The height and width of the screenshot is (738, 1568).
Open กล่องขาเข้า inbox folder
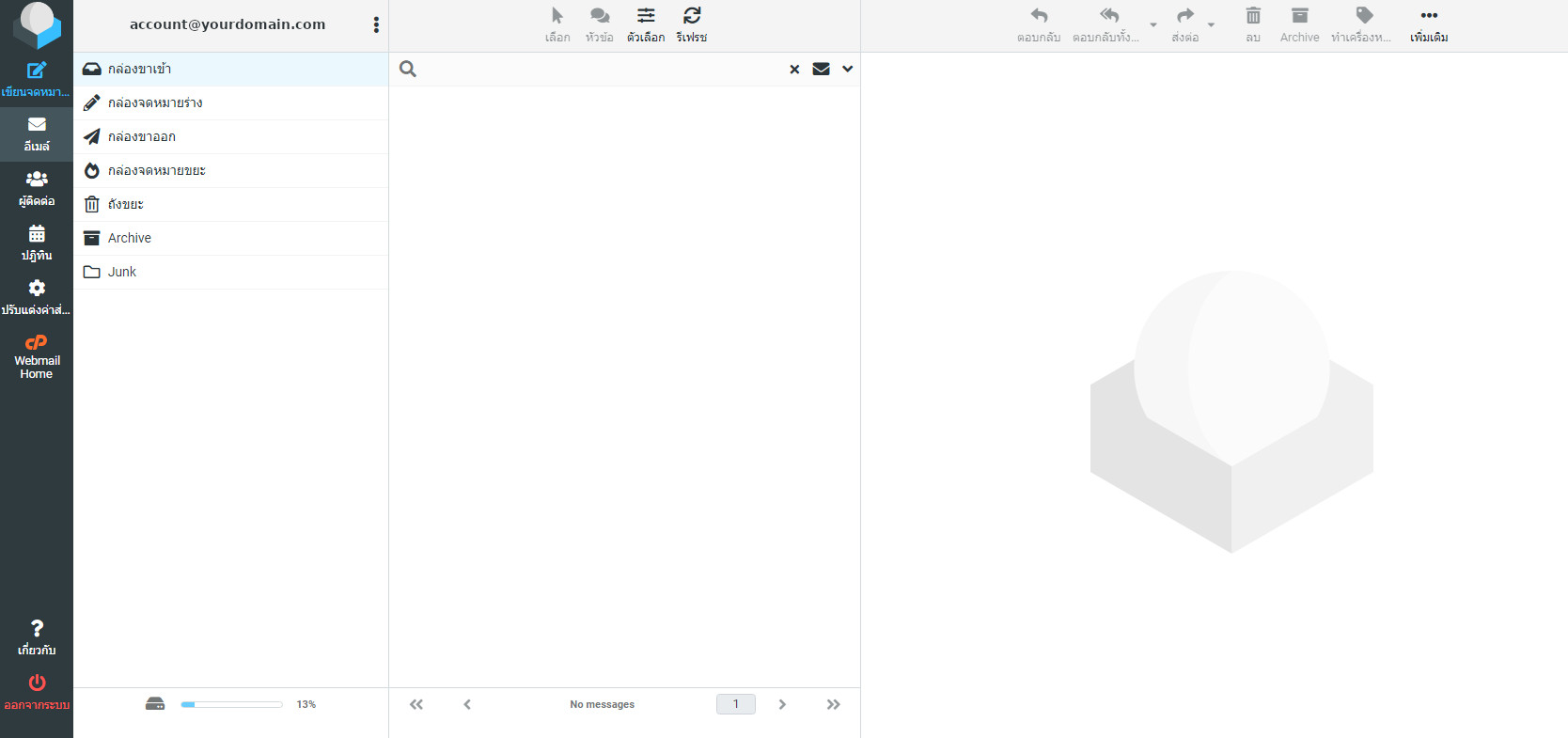point(231,69)
